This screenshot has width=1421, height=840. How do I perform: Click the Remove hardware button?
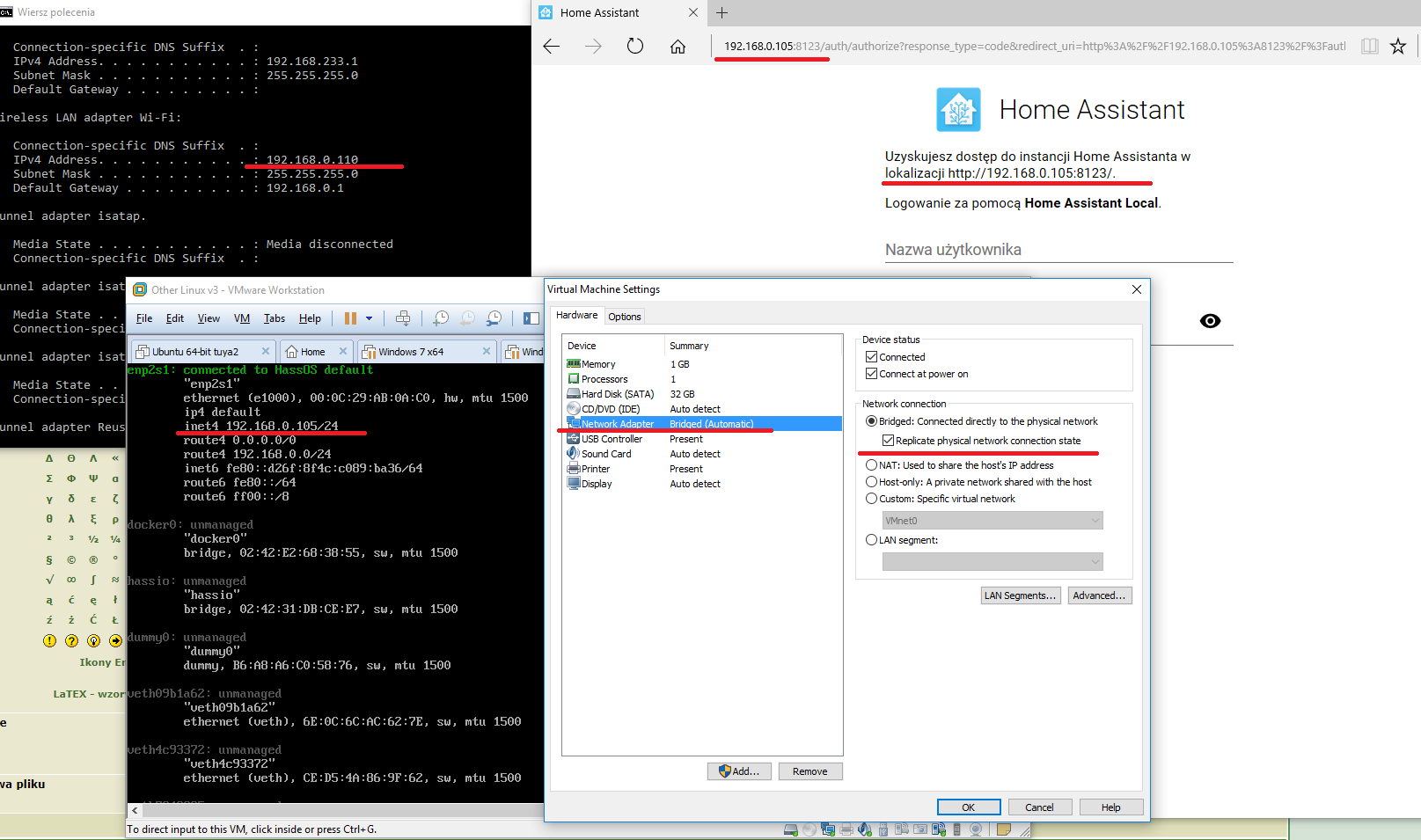click(809, 771)
